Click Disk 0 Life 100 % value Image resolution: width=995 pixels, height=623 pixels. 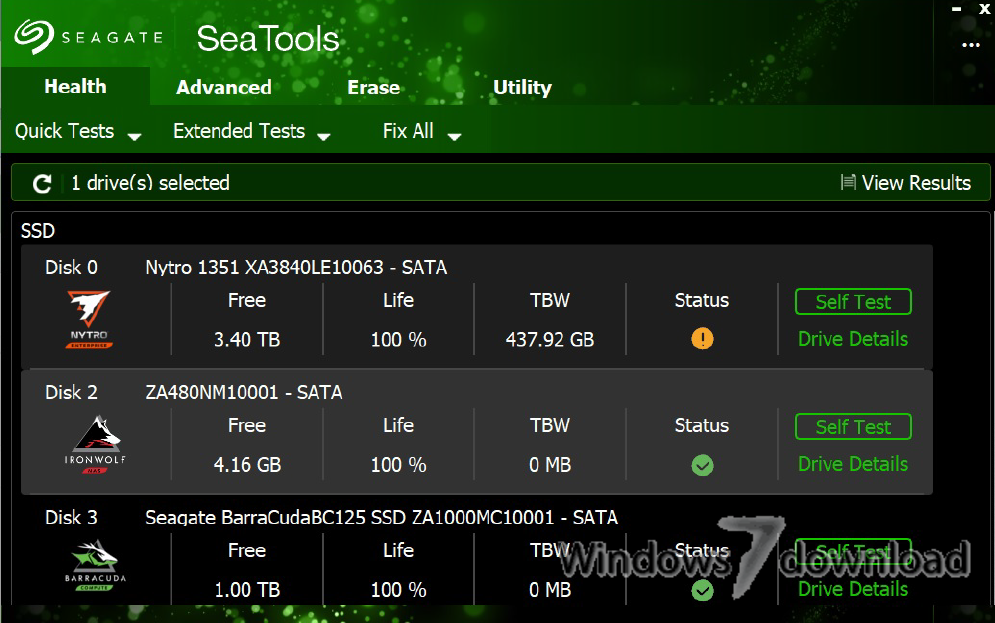[x=398, y=339]
